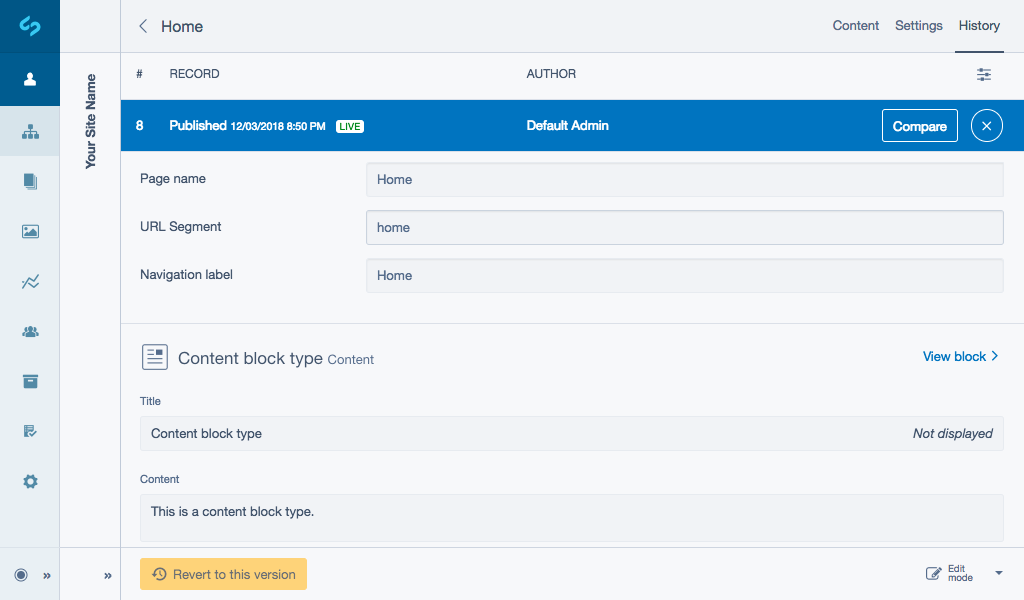Open the Edit mode dropdown arrow
This screenshot has width=1024, height=600.
998,574
